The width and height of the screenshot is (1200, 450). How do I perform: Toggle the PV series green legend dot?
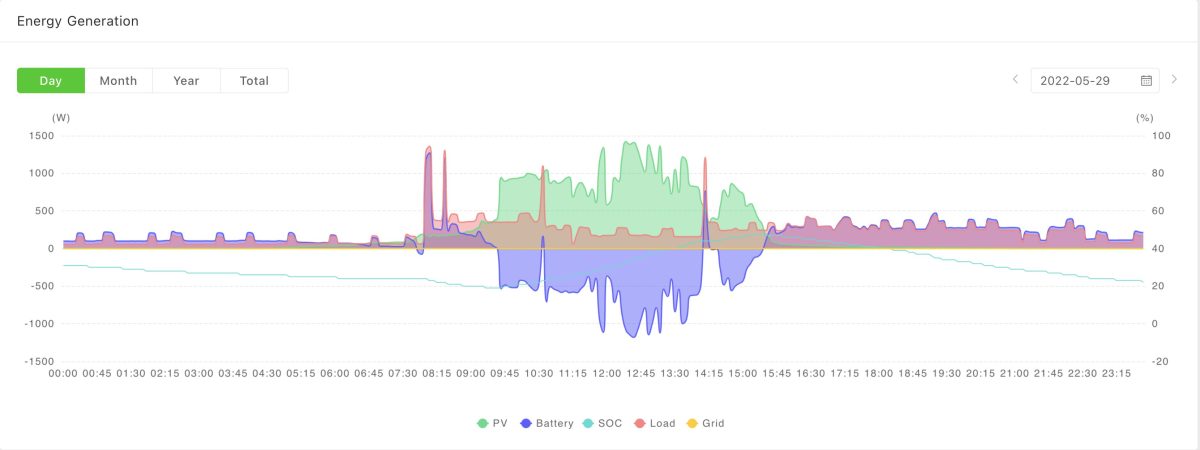[483, 424]
